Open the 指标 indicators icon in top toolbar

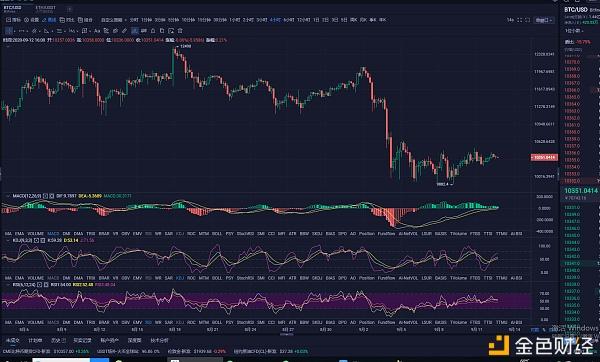point(8,20)
